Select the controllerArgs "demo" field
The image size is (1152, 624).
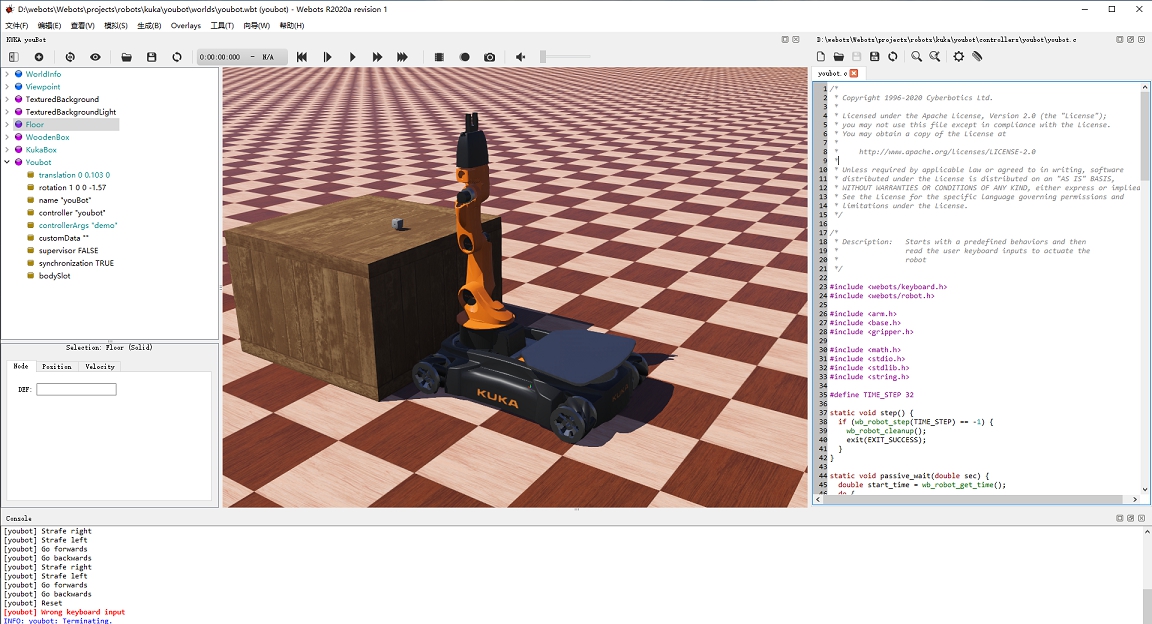78,226
